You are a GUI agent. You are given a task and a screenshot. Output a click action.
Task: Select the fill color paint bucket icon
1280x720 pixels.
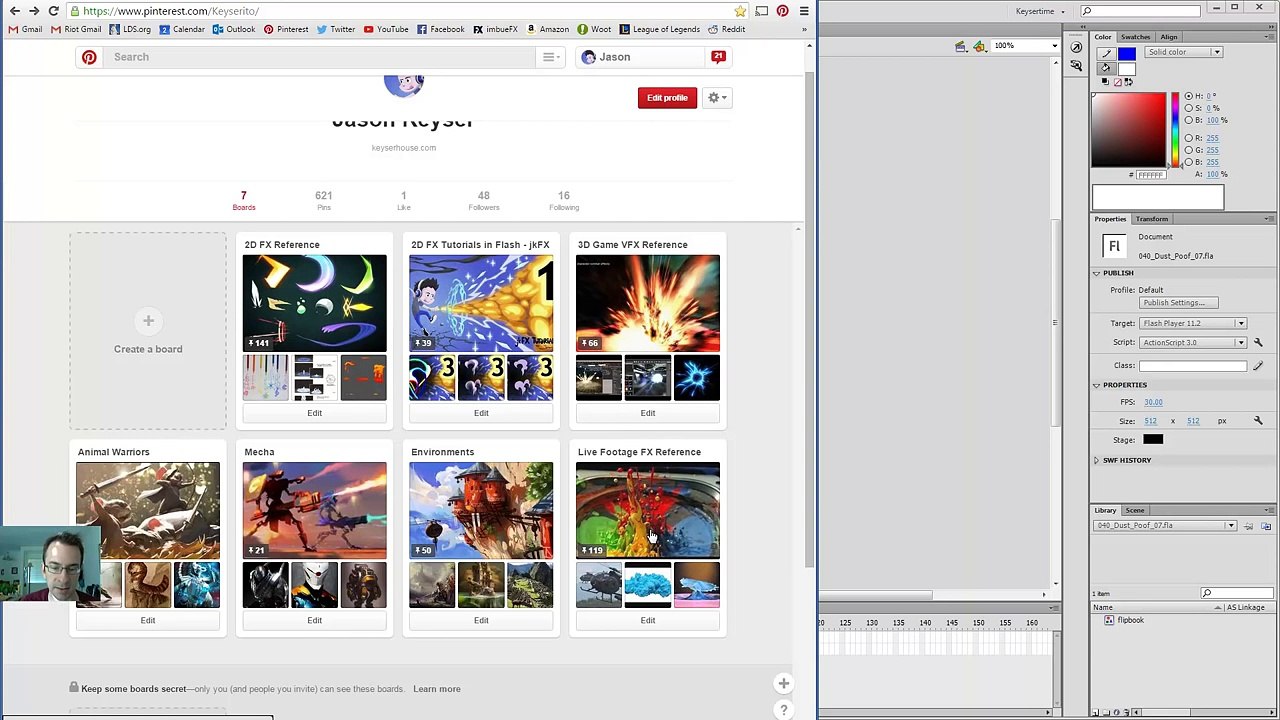tap(1105, 68)
